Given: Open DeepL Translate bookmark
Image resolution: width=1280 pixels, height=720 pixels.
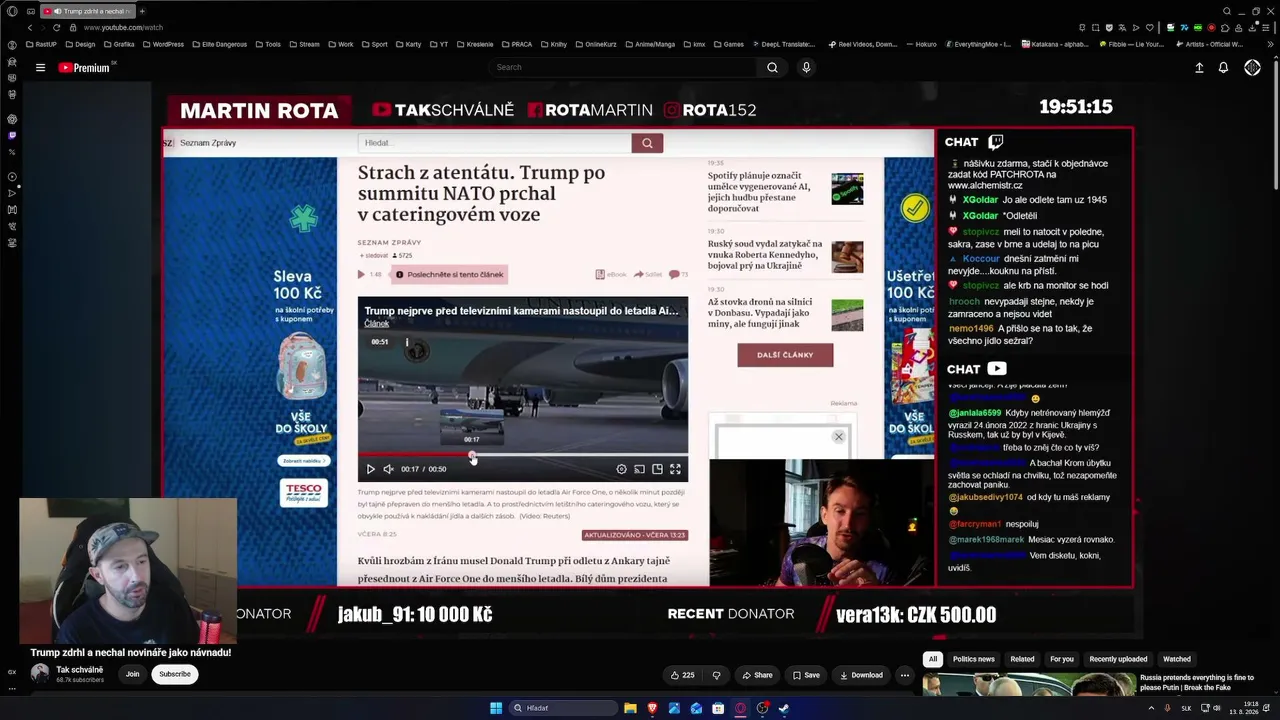Looking at the screenshot, I should pos(786,44).
